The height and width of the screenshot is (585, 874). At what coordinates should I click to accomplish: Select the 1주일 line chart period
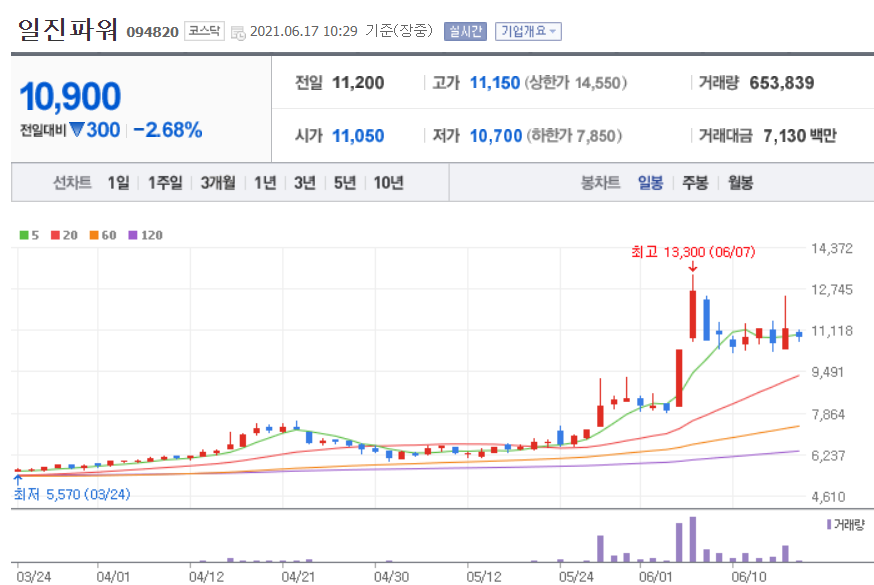pos(165,183)
